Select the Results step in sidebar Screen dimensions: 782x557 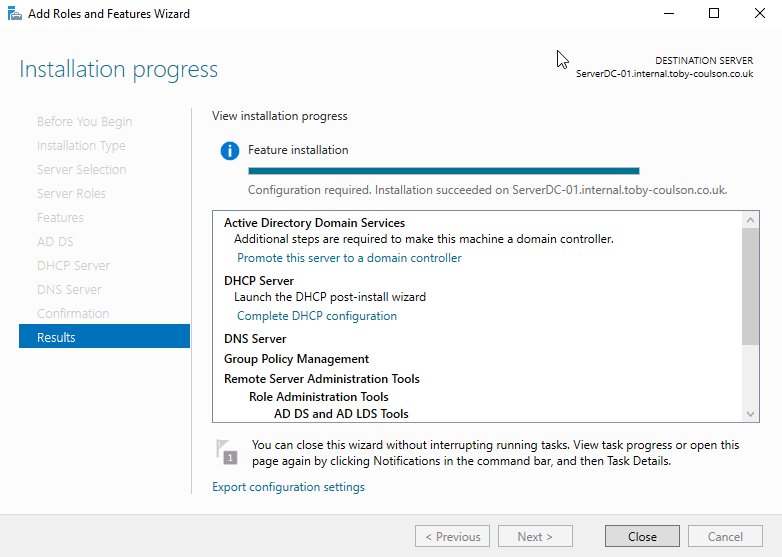coord(104,337)
